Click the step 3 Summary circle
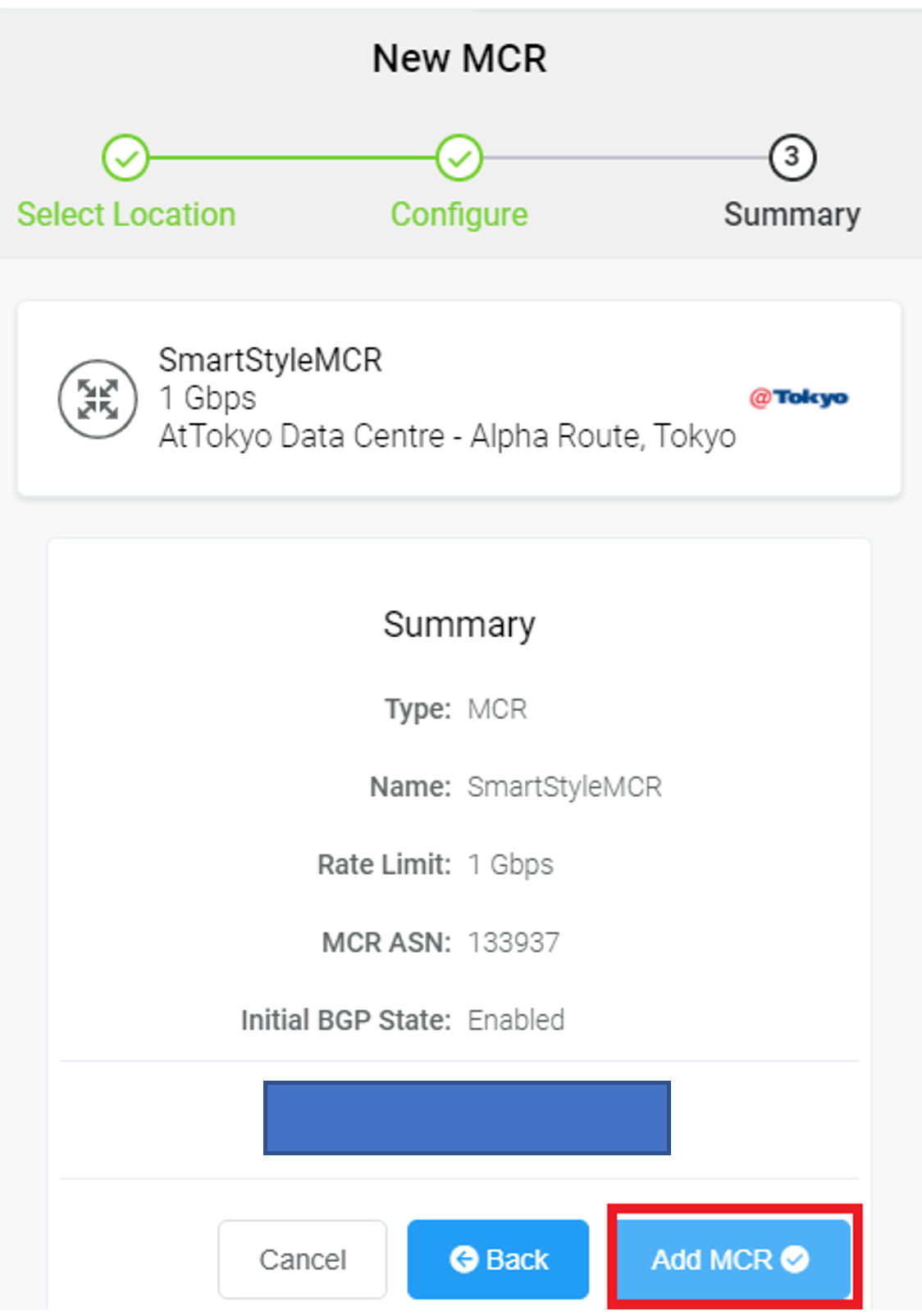 pyautogui.click(x=792, y=157)
